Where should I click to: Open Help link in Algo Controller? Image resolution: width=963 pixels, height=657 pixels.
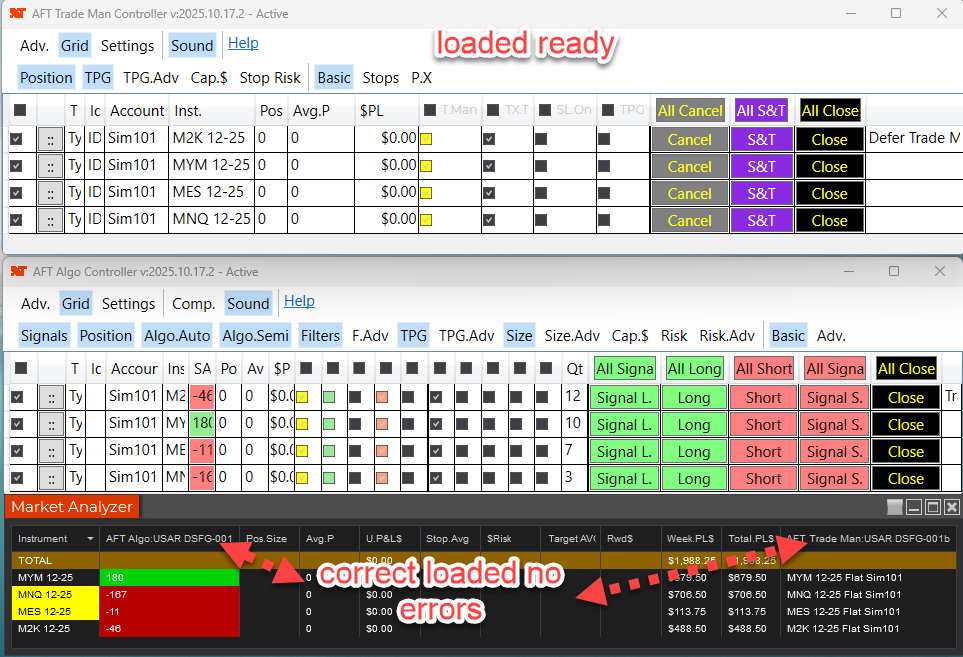point(299,301)
